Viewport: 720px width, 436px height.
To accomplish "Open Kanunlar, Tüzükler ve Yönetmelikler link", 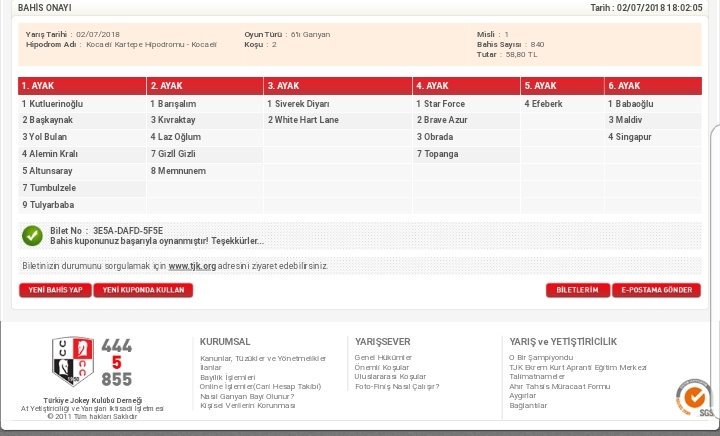I will (x=263, y=358).
